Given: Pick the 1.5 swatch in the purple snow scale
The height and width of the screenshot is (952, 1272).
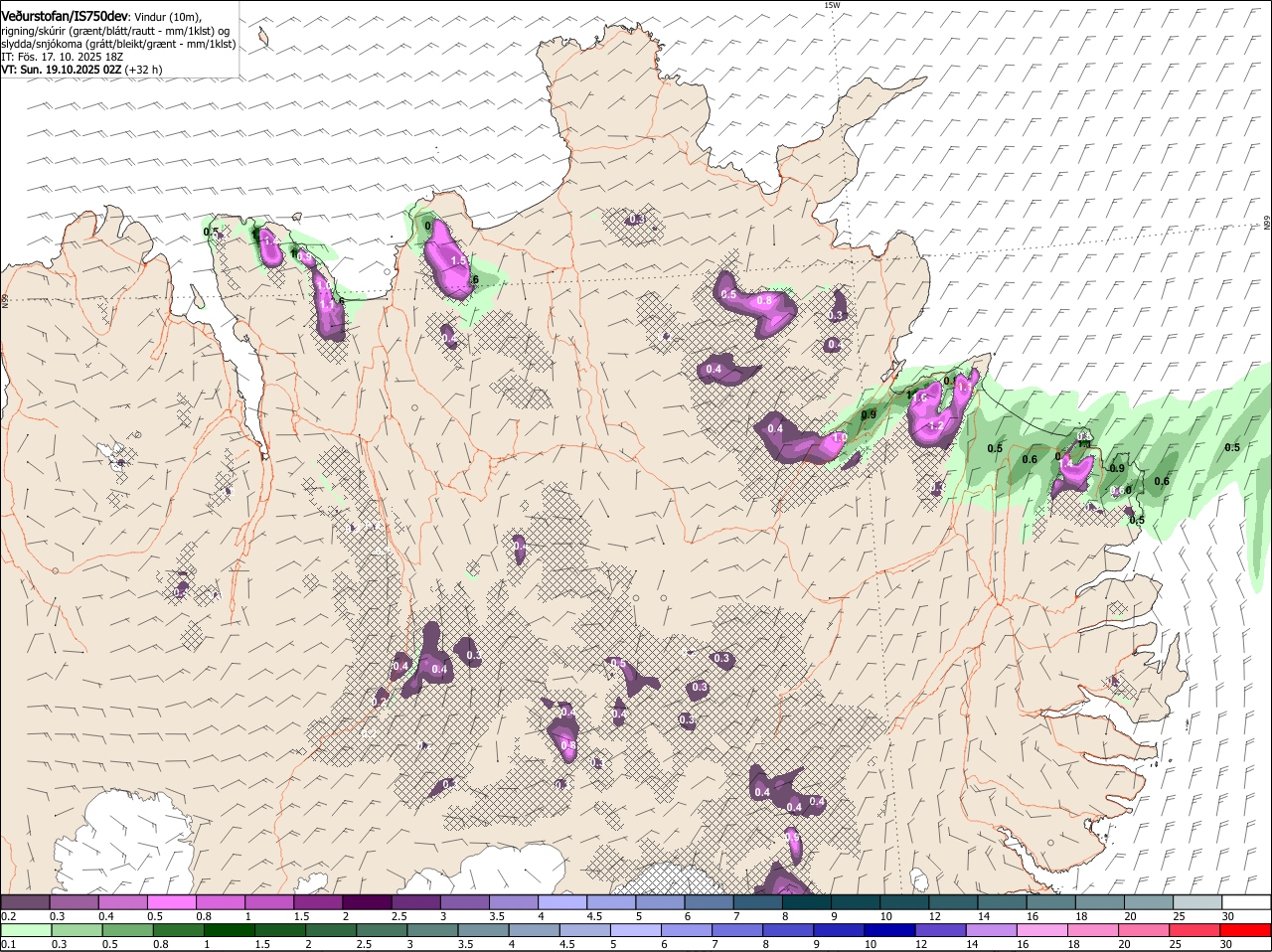Looking at the screenshot, I should (x=317, y=901).
